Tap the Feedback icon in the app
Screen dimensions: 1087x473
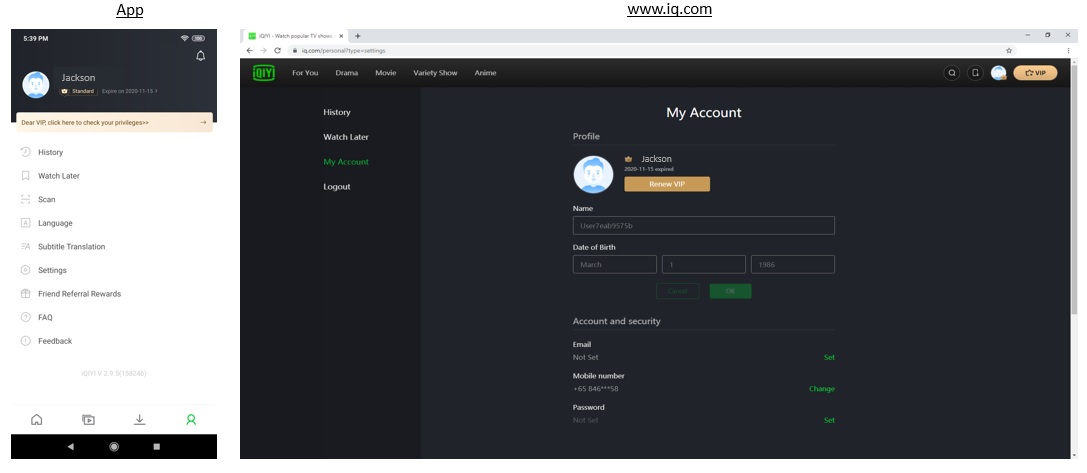[x=26, y=341]
